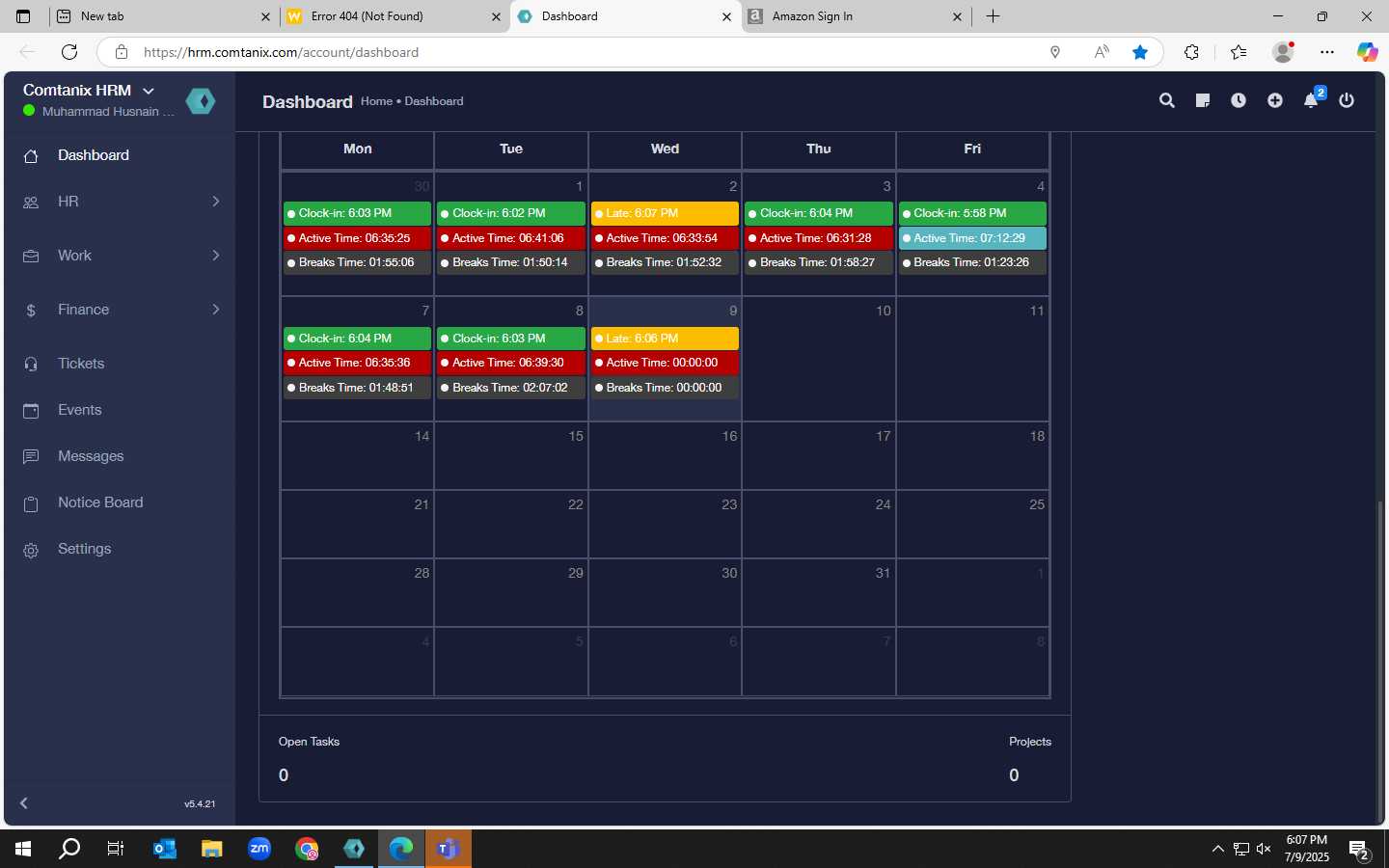The width and height of the screenshot is (1389, 868).
Task: Click Clock-in: 6:04 PM on the 7th
Action: [357, 339]
